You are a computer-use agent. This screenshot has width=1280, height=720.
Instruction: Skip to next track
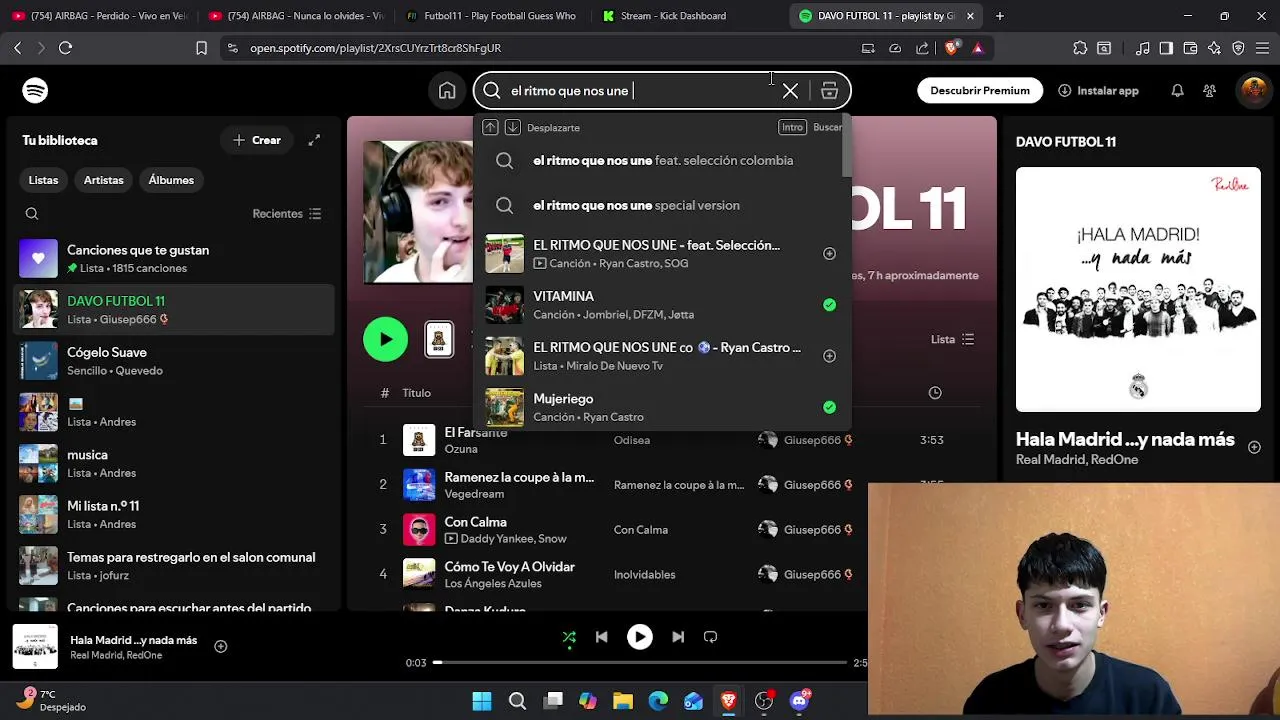click(678, 637)
